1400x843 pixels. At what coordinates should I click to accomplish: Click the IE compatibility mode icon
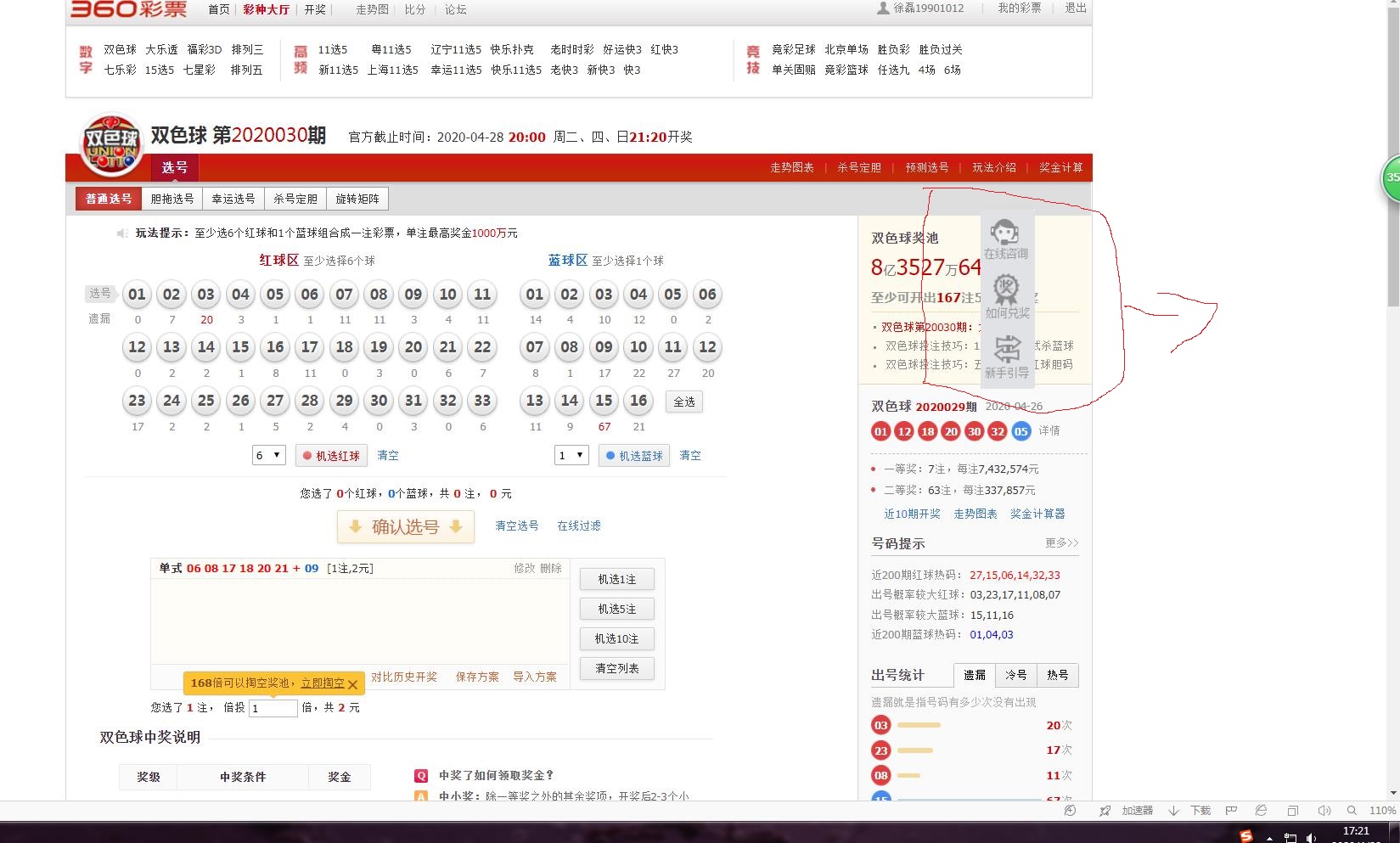(x=1261, y=811)
